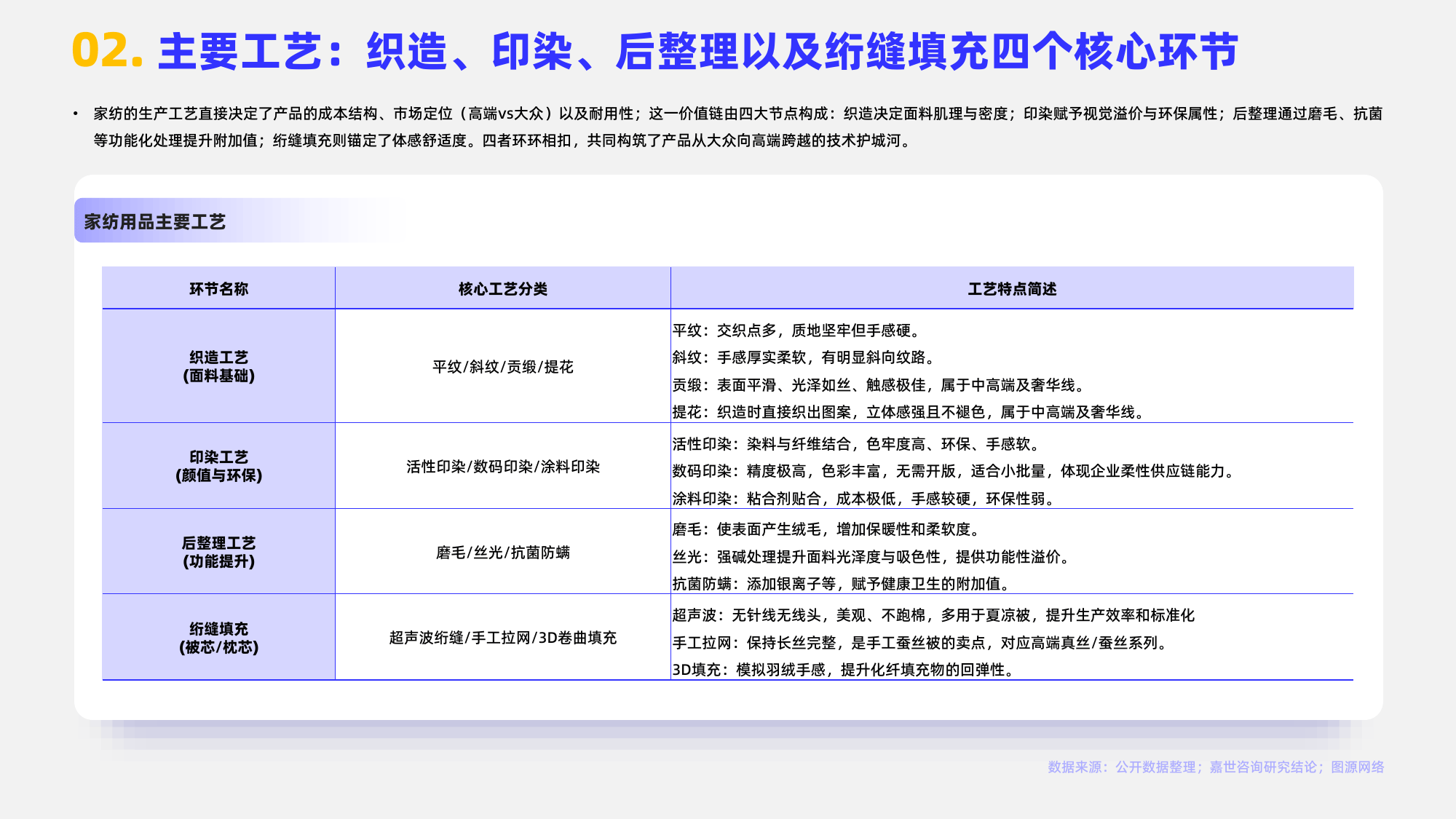Image resolution: width=1456 pixels, height=819 pixels.
Task: Click the 数码印染 description line
Action: pyautogui.click(x=954, y=471)
